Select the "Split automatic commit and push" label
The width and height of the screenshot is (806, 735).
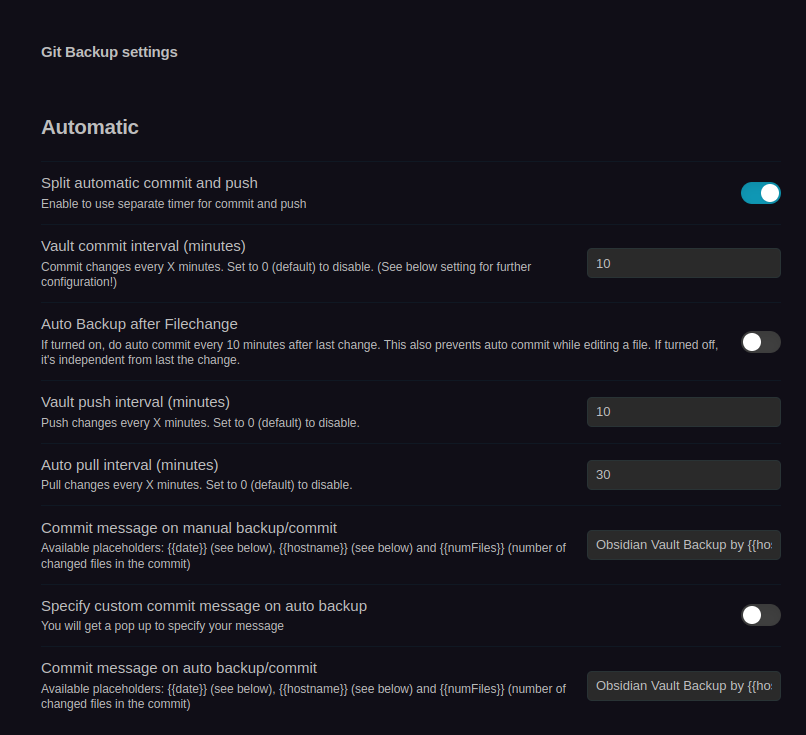point(149,183)
